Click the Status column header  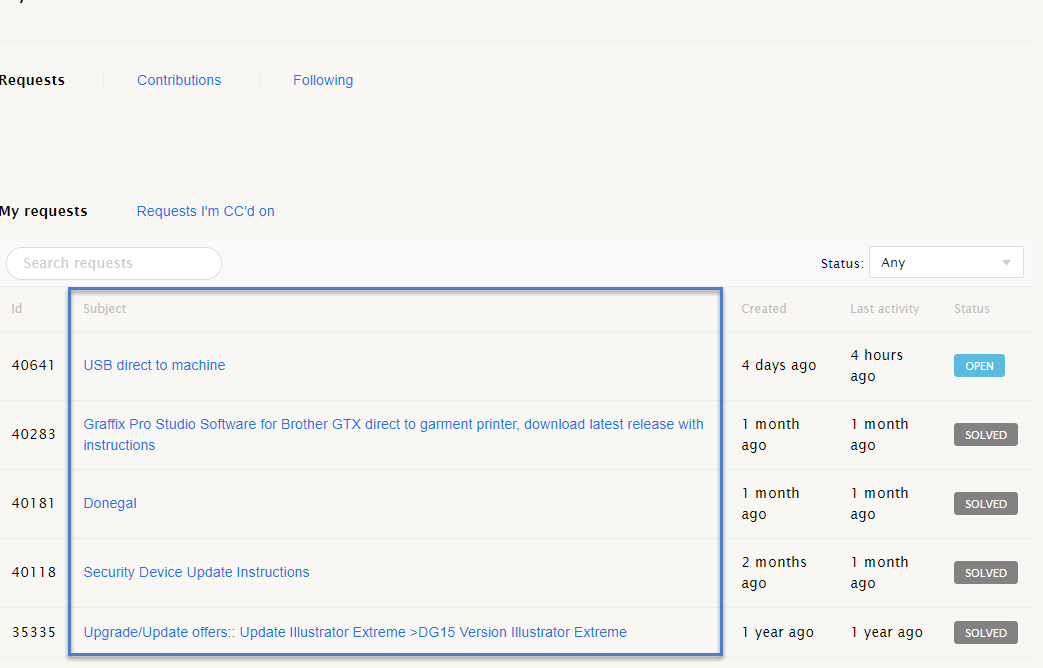(972, 309)
